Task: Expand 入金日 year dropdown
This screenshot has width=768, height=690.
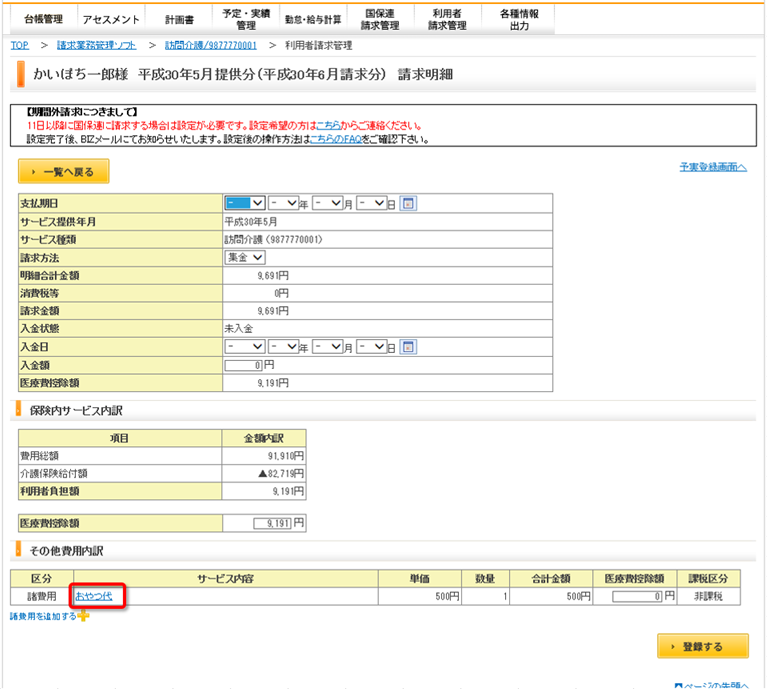Action: (284, 347)
